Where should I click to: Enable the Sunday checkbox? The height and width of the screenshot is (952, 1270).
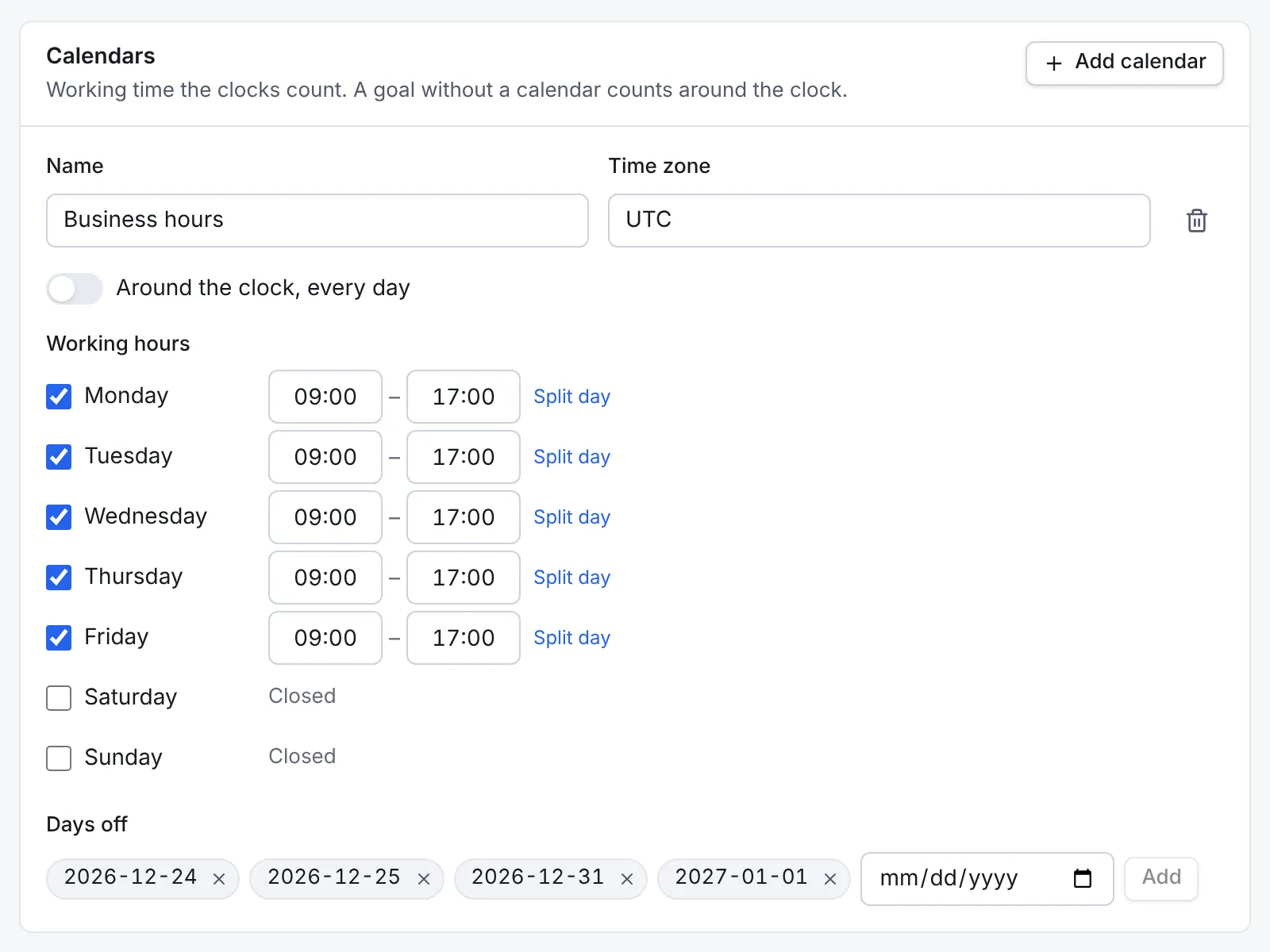tap(59, 758)
